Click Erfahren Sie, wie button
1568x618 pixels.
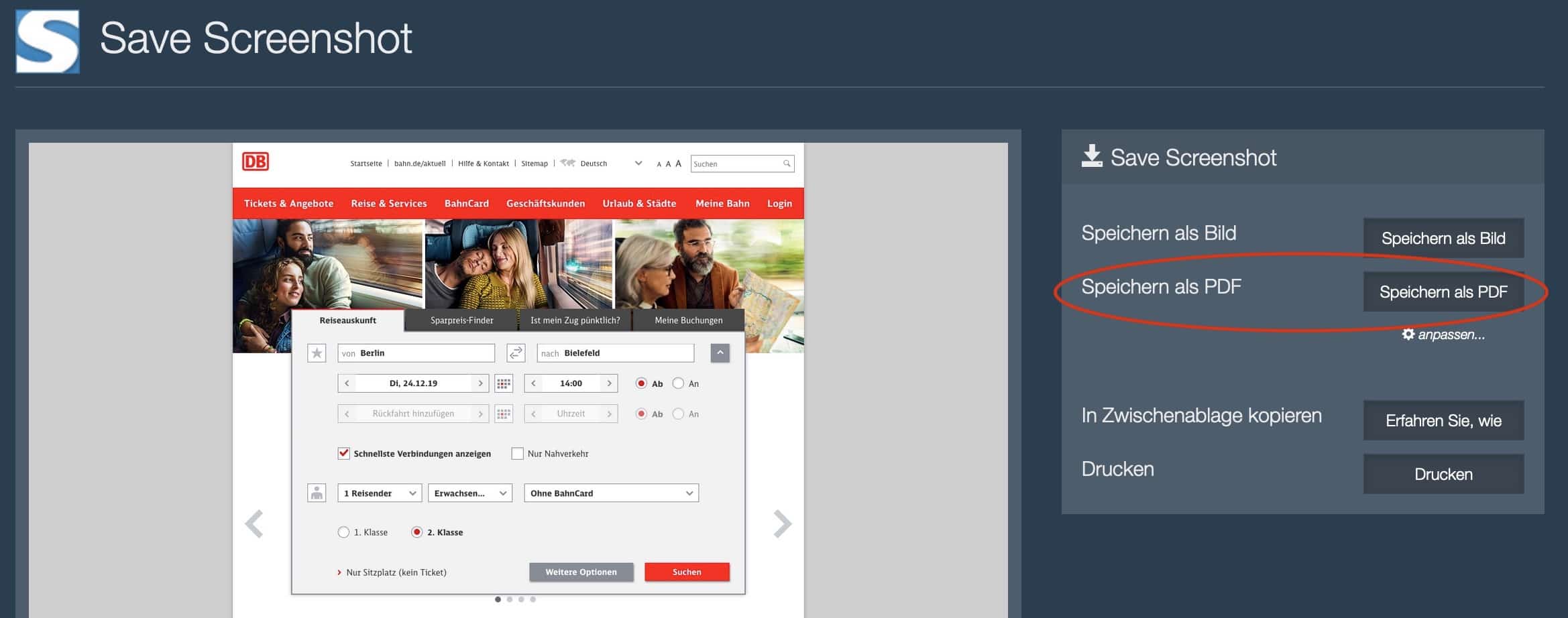[1443, 420]
